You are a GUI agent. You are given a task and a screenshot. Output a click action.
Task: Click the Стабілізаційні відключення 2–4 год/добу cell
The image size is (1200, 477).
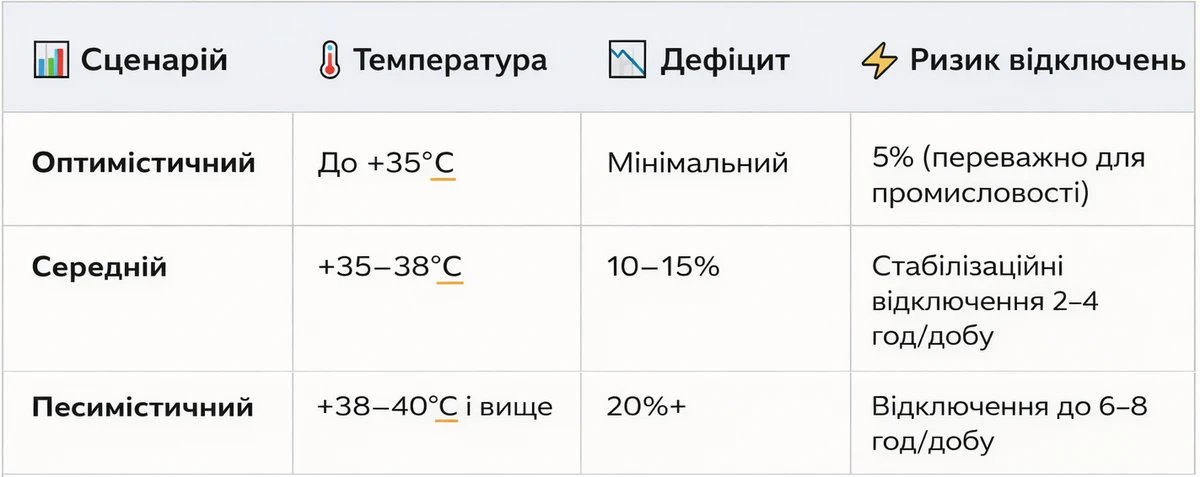(985, 301)
